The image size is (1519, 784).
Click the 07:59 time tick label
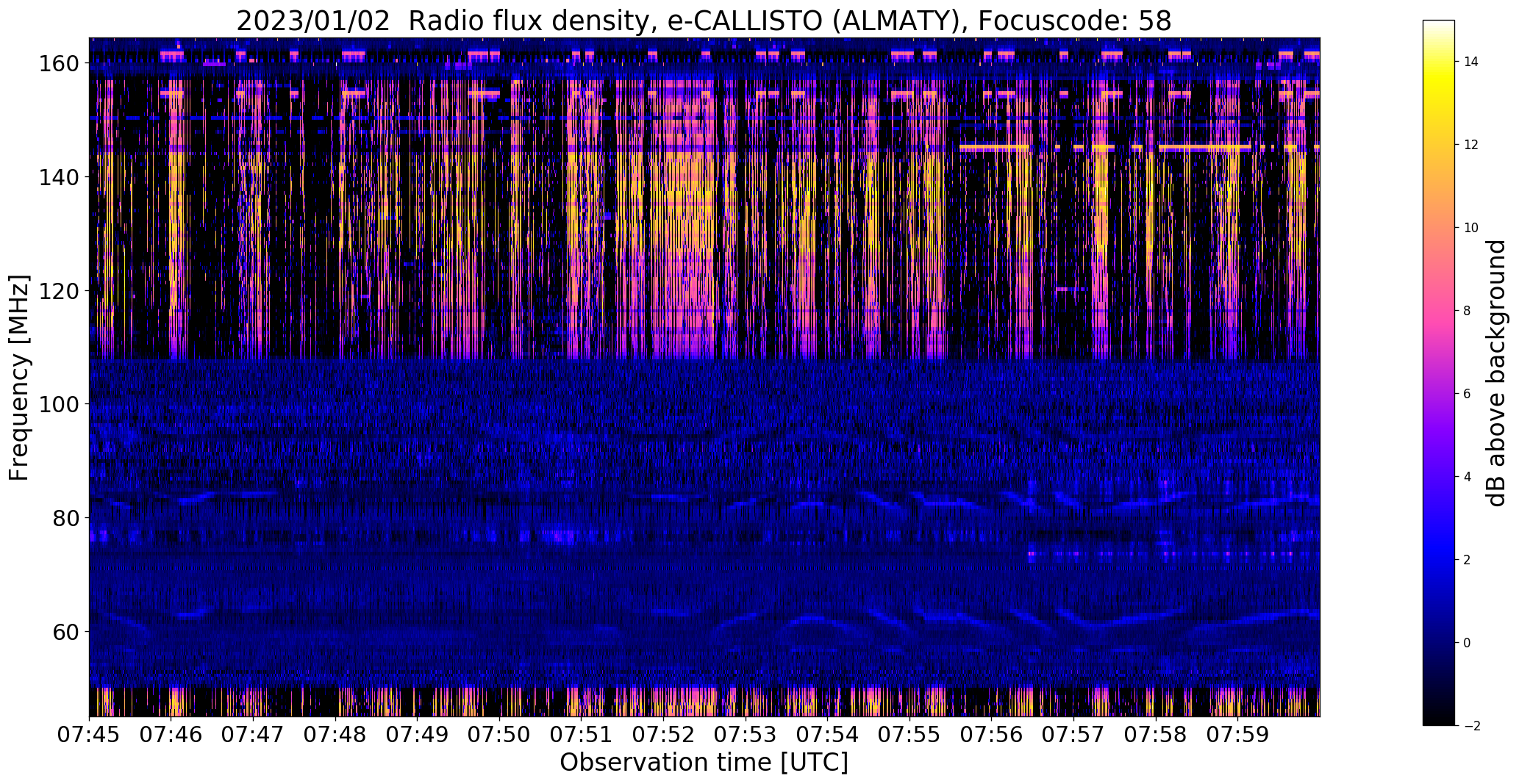1238,735
